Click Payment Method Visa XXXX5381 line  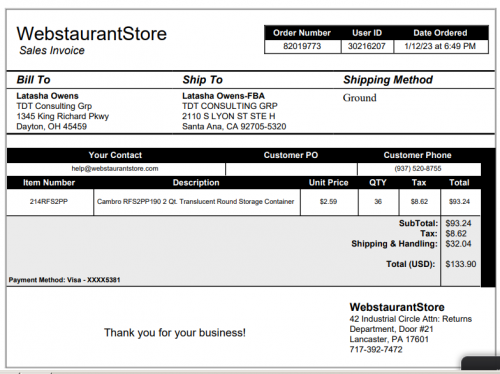tap(64, 280)
